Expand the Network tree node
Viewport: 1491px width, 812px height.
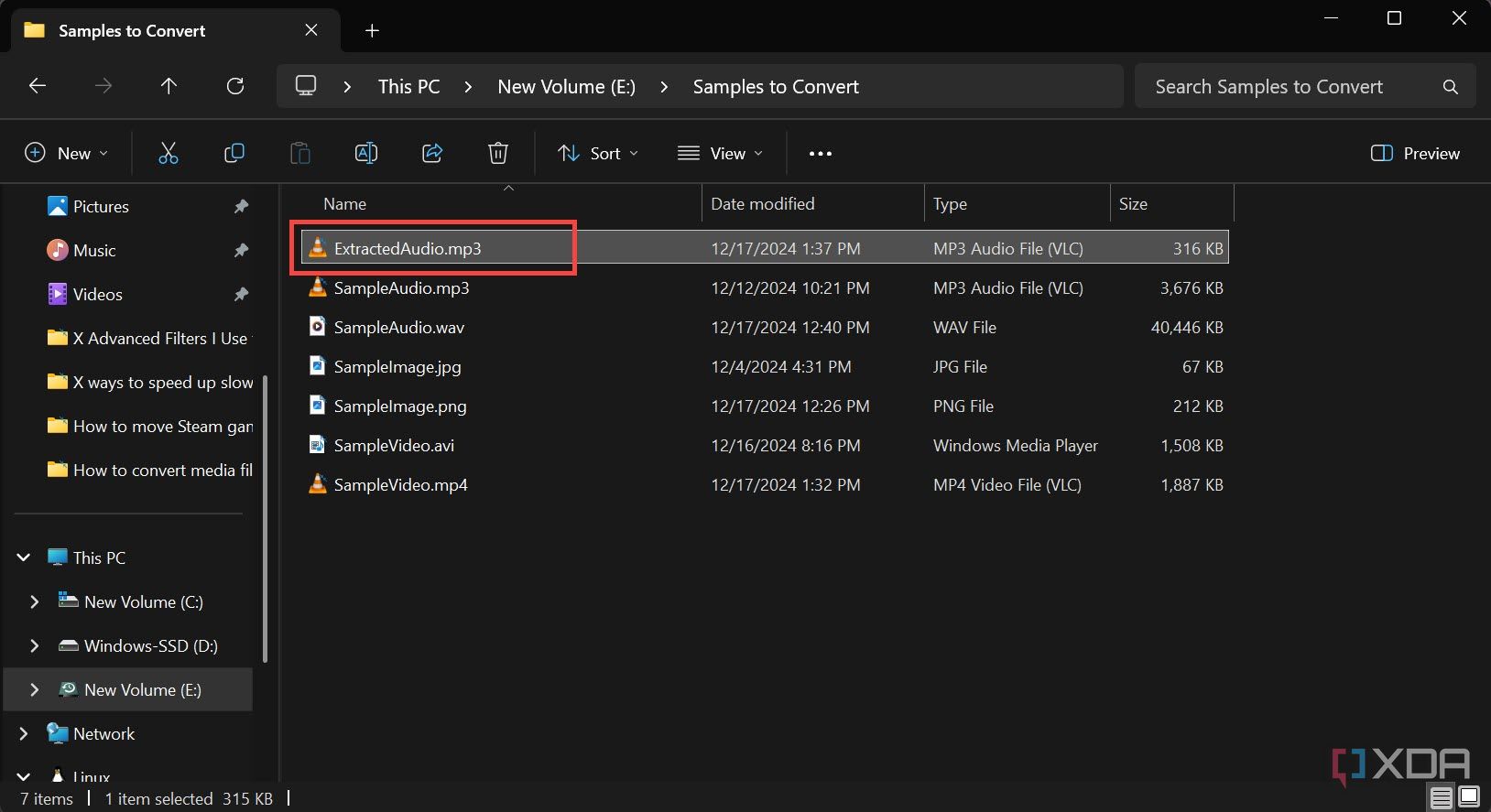point(24,733)
